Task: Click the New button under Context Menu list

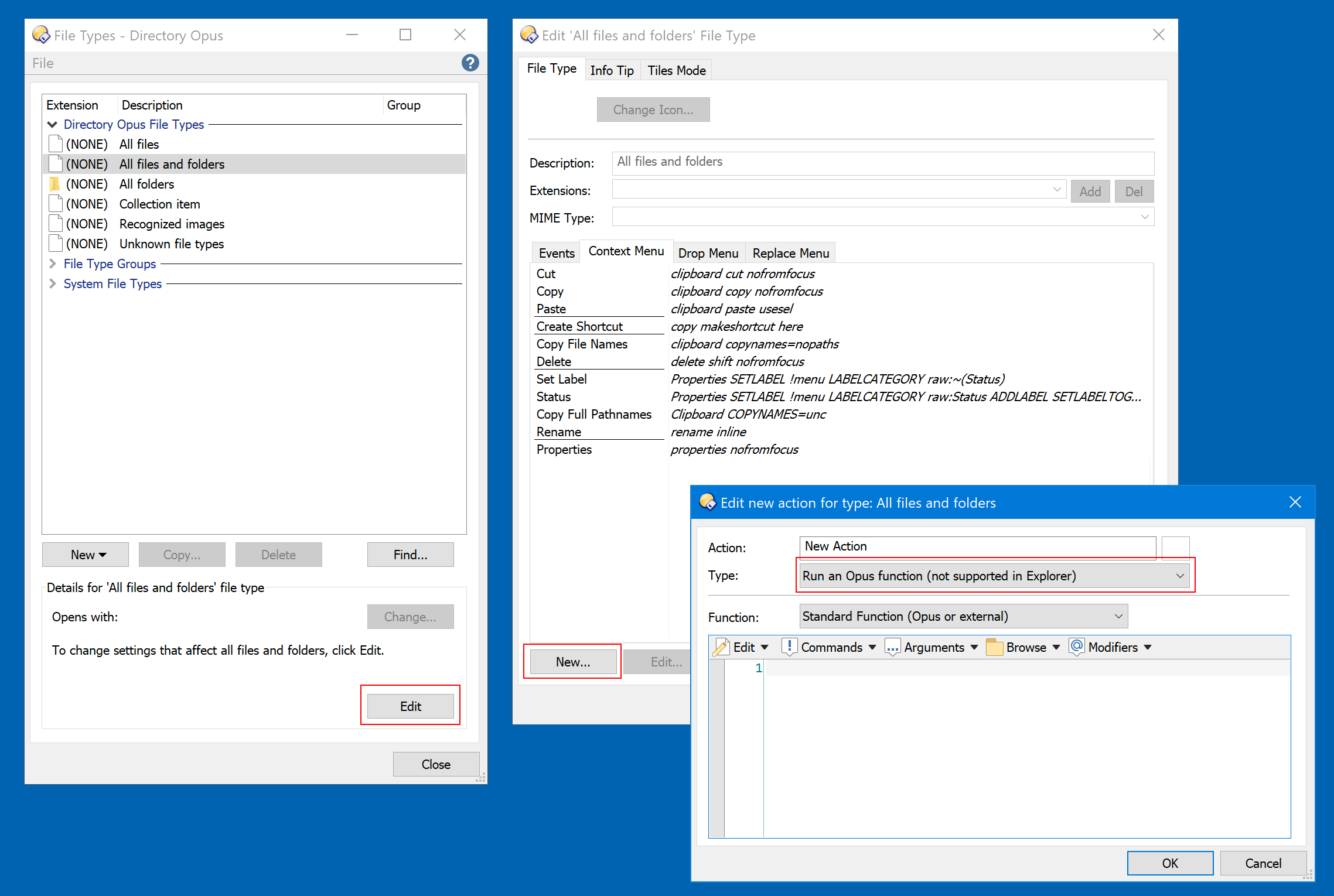Action: 572,661
